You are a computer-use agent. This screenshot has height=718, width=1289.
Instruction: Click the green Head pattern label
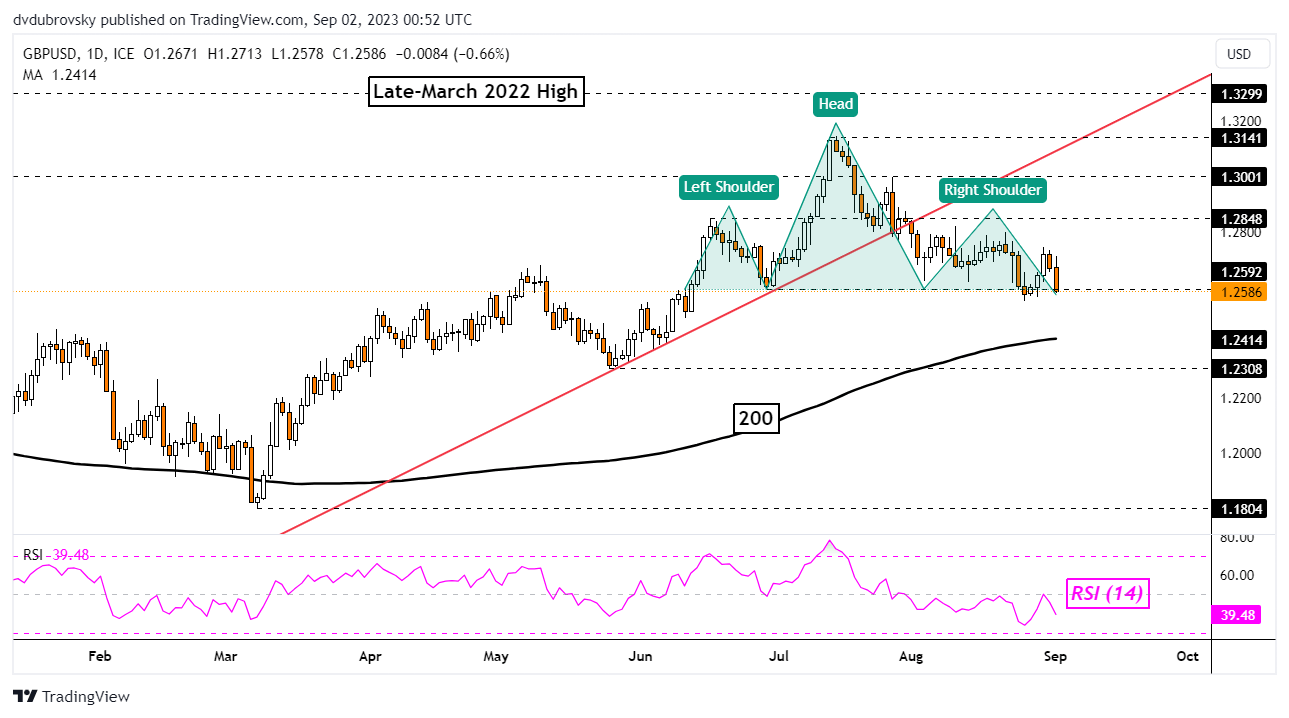(835, 104)
